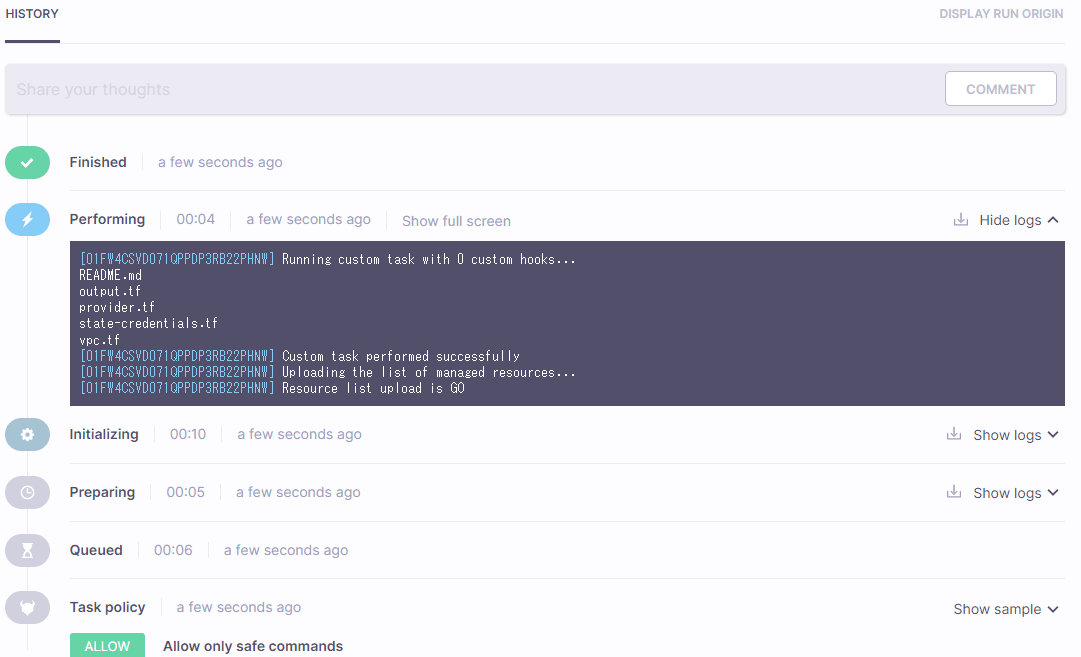Click state-credentials.tf in the log output
Screen dimensions: 1081x657
148,323
